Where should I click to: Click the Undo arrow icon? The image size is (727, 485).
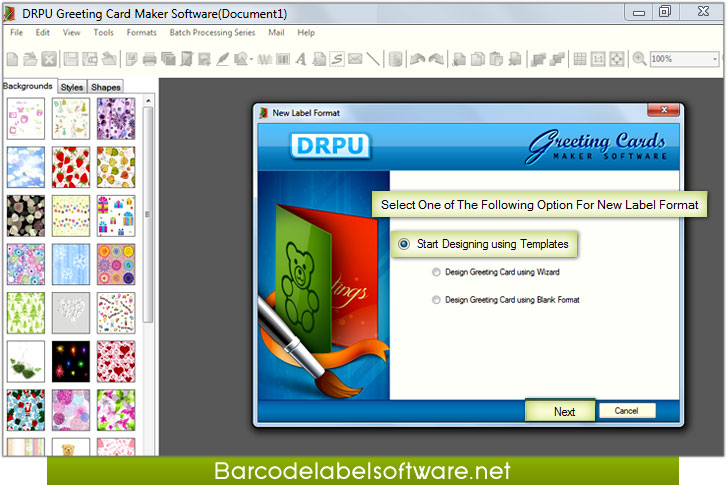(418, 59)
